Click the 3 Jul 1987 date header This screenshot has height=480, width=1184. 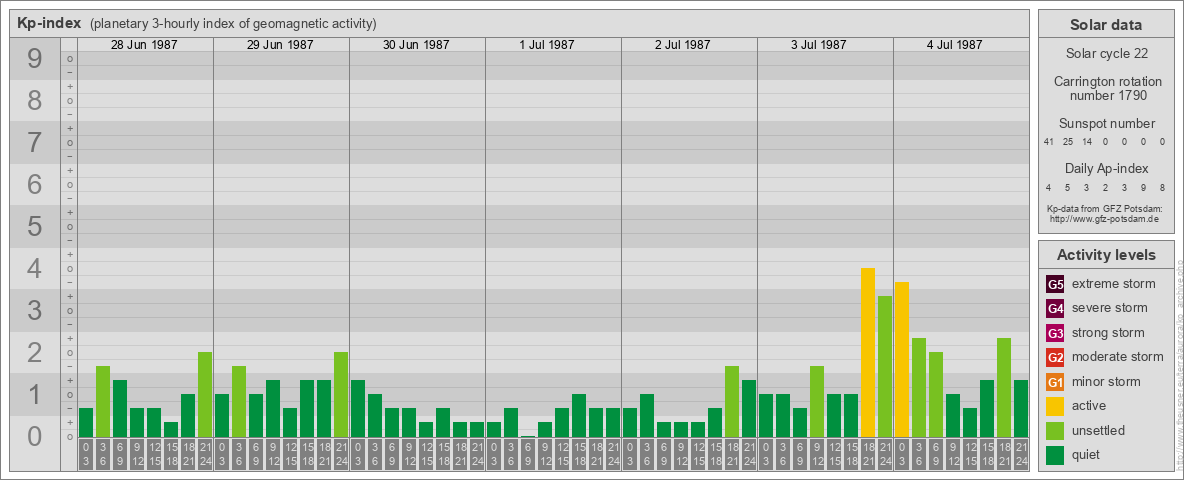coord(819,45)
